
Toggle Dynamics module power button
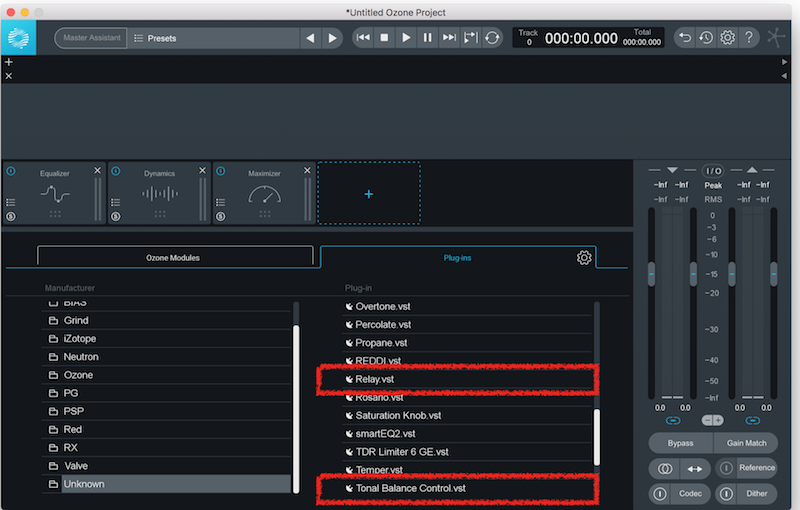click(116, 171)
